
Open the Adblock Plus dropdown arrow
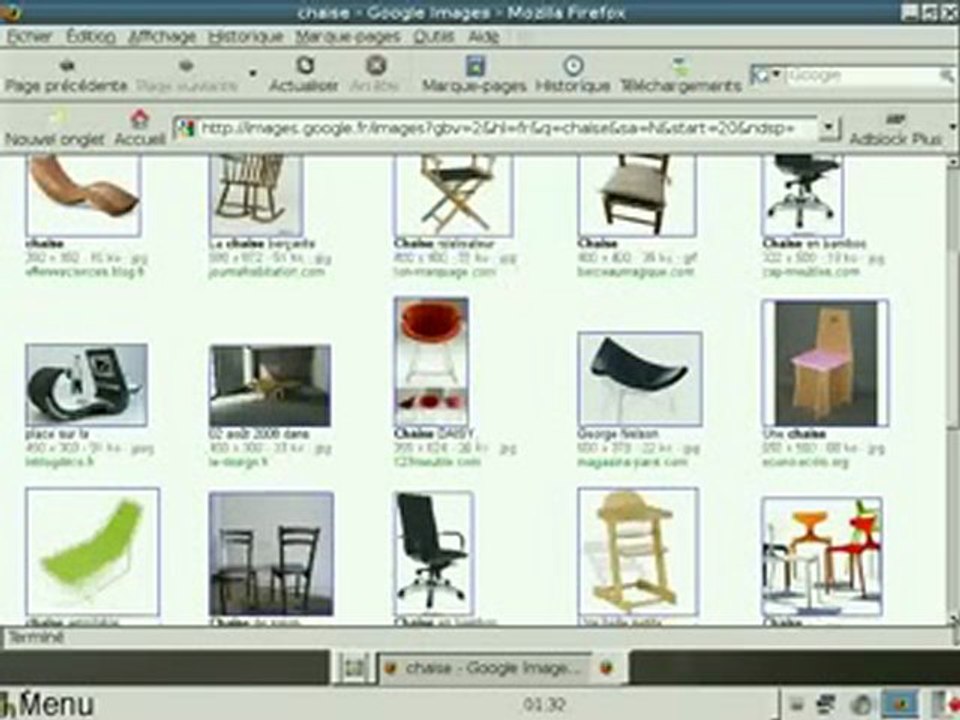[x=952, y=127]
